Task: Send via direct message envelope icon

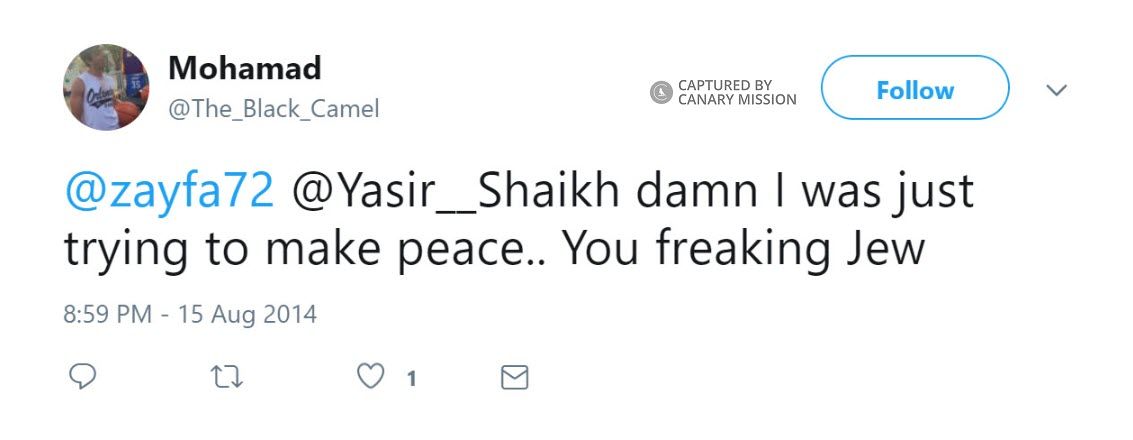Action: tap(513, 377)
